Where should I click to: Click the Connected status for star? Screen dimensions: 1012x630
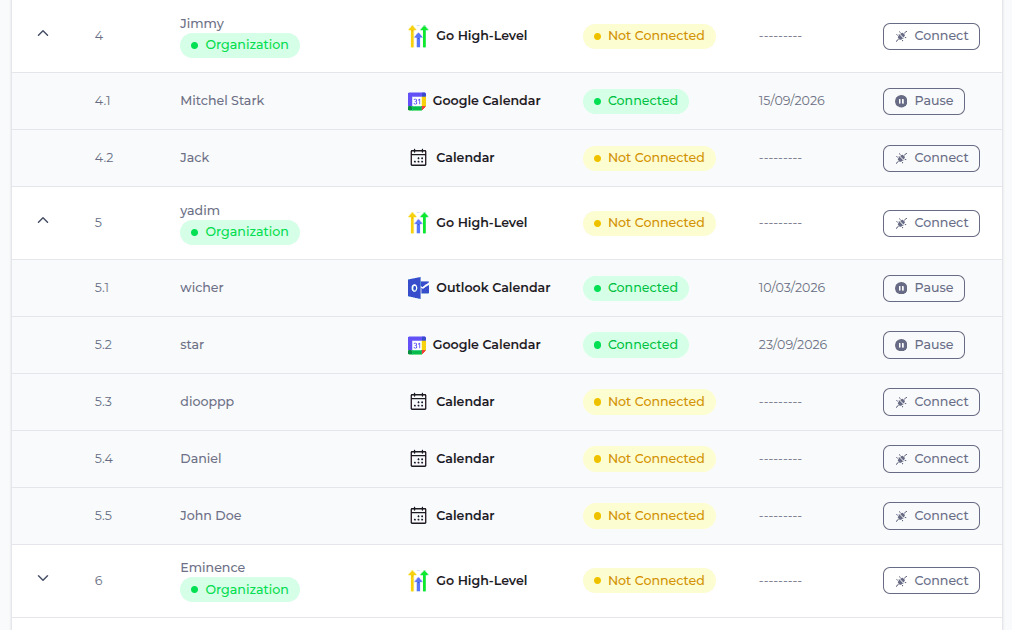[636, 345]
